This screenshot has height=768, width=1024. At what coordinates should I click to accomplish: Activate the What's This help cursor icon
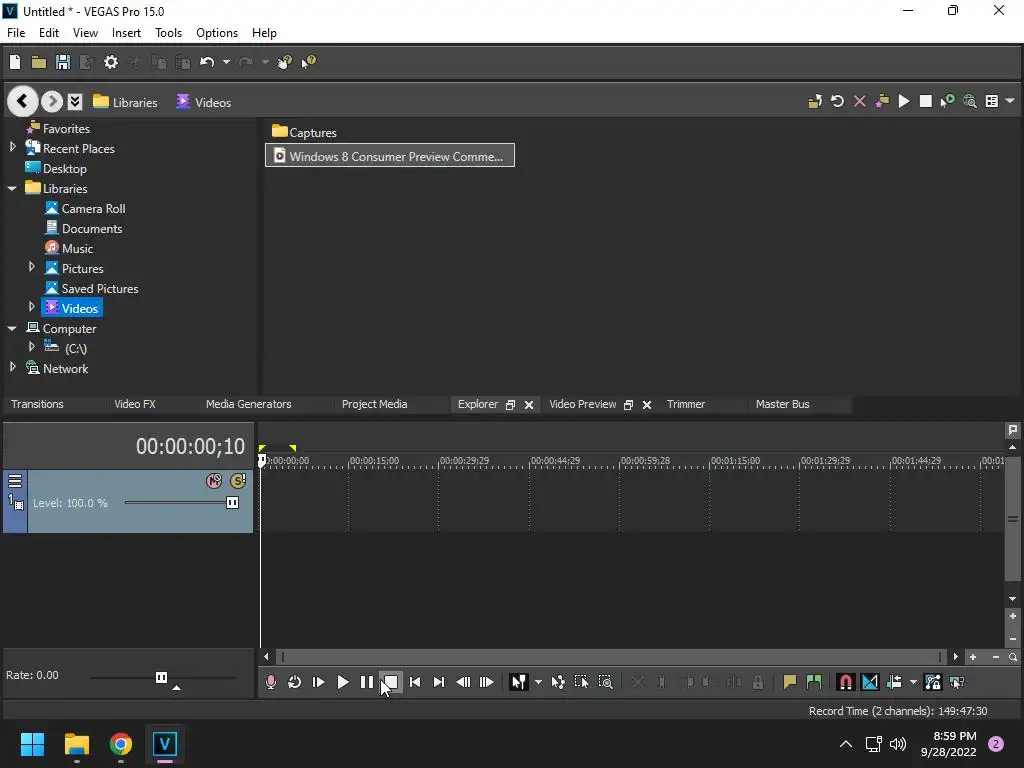point(308,62)
